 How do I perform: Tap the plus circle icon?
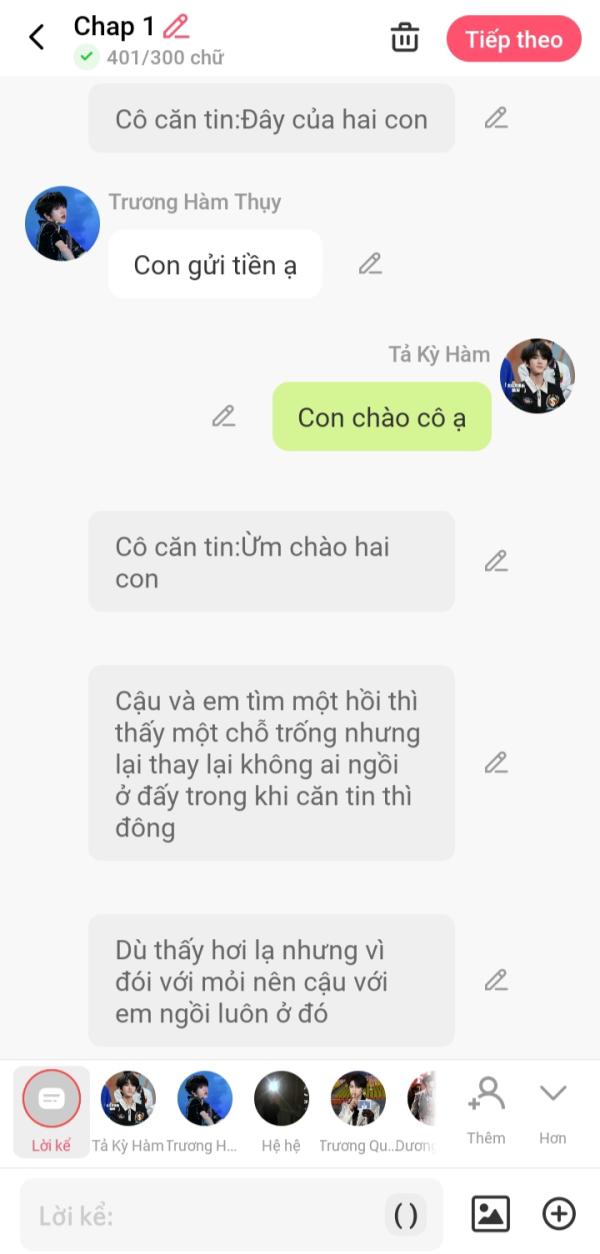[x=559, y=1214]
